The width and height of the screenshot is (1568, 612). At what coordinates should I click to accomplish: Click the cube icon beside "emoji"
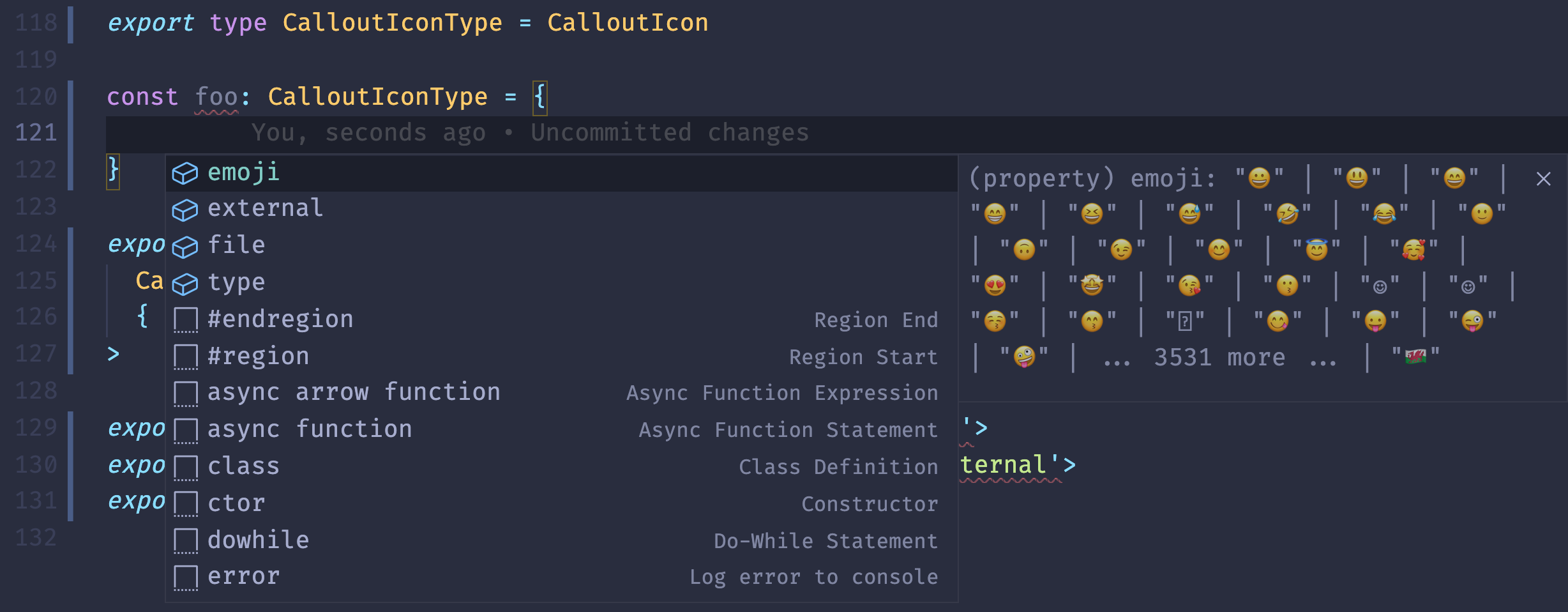click(x=186, y=172)
